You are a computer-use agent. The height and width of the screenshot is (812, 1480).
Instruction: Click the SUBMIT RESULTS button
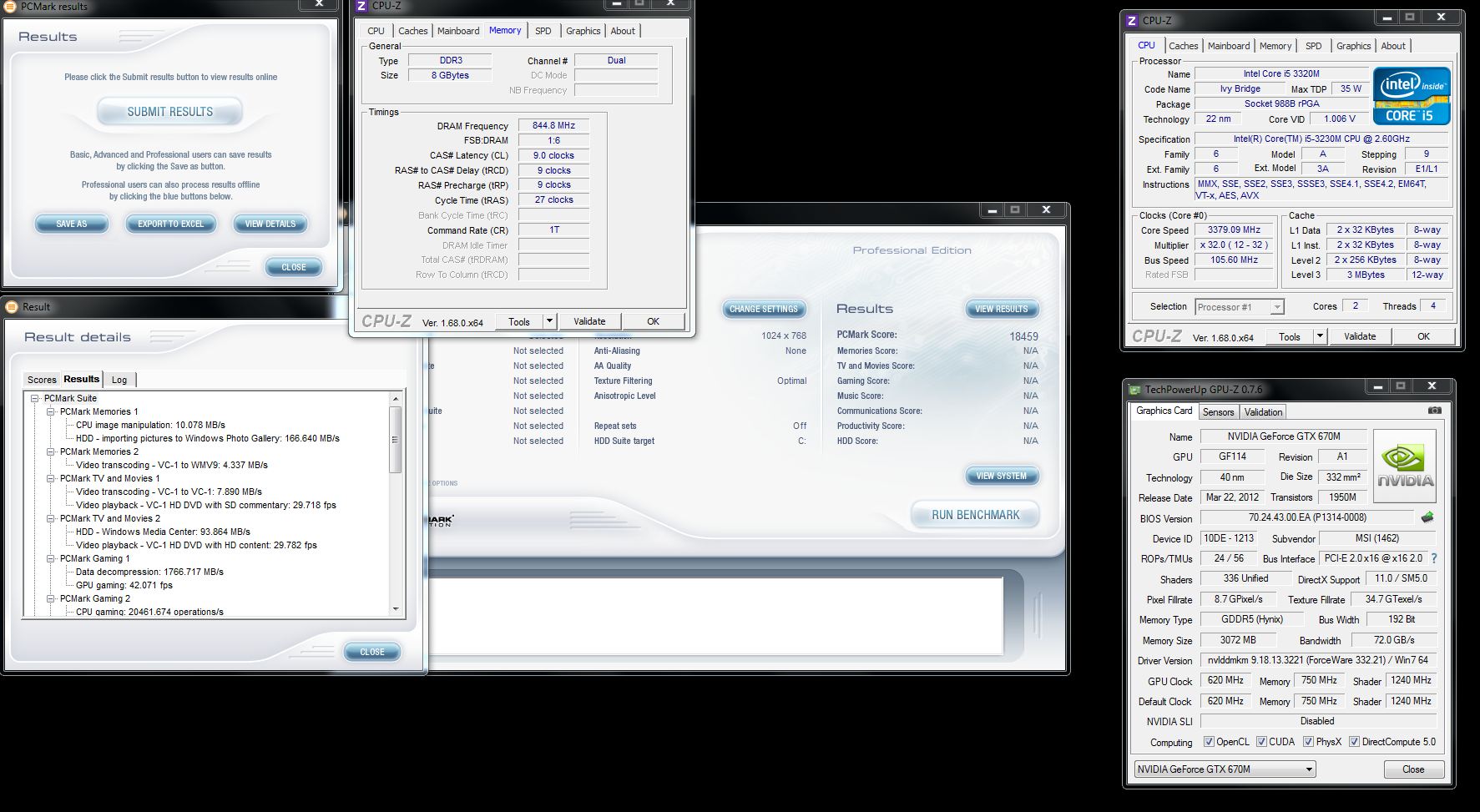pyautogui.click(x=170, y=112)
